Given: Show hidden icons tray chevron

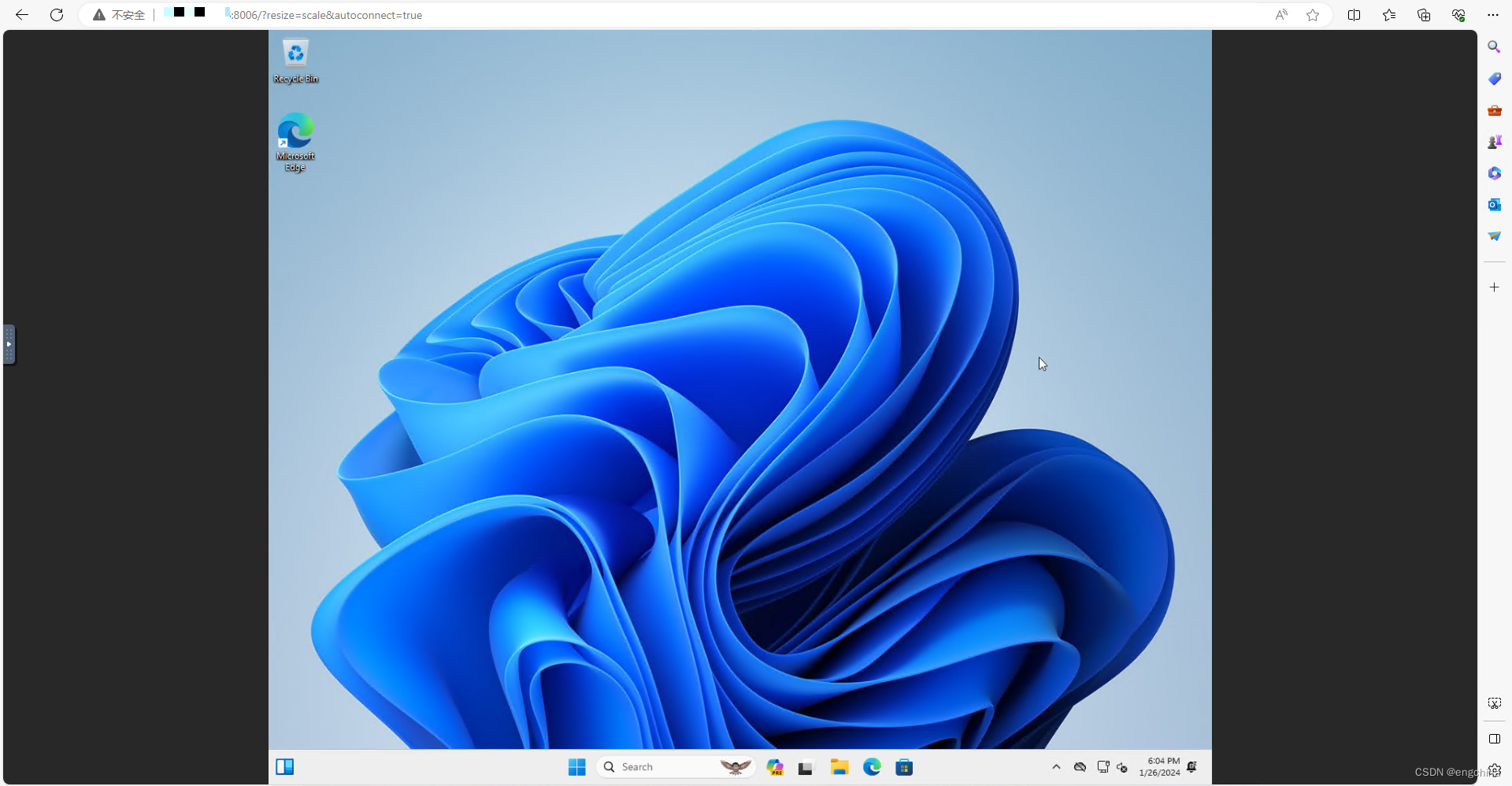Looking at the screenshot, I should 1056,767.
